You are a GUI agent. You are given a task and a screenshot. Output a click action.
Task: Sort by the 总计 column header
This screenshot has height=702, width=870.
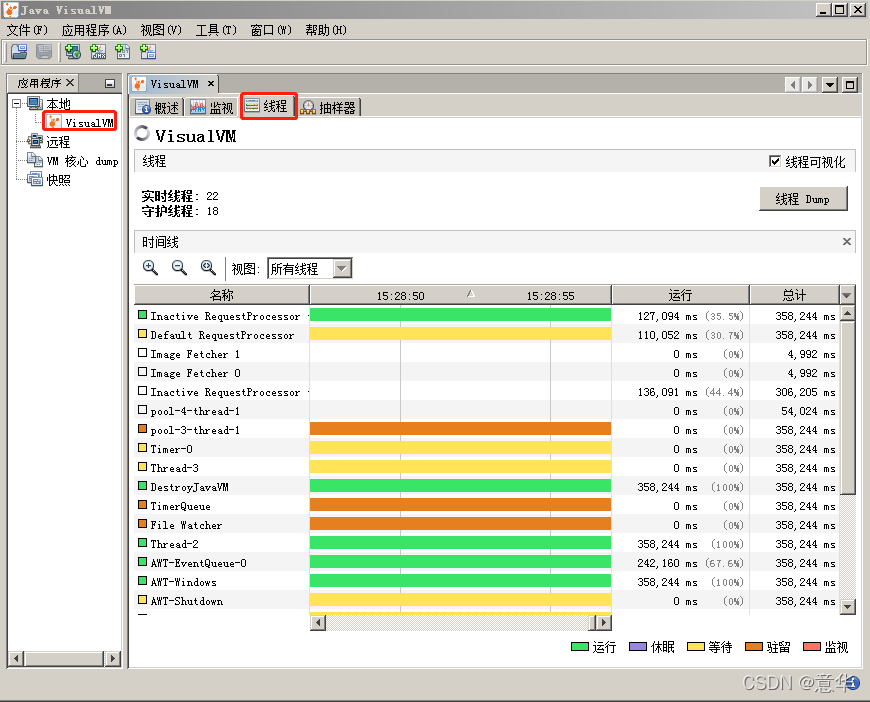click(795, 295)
